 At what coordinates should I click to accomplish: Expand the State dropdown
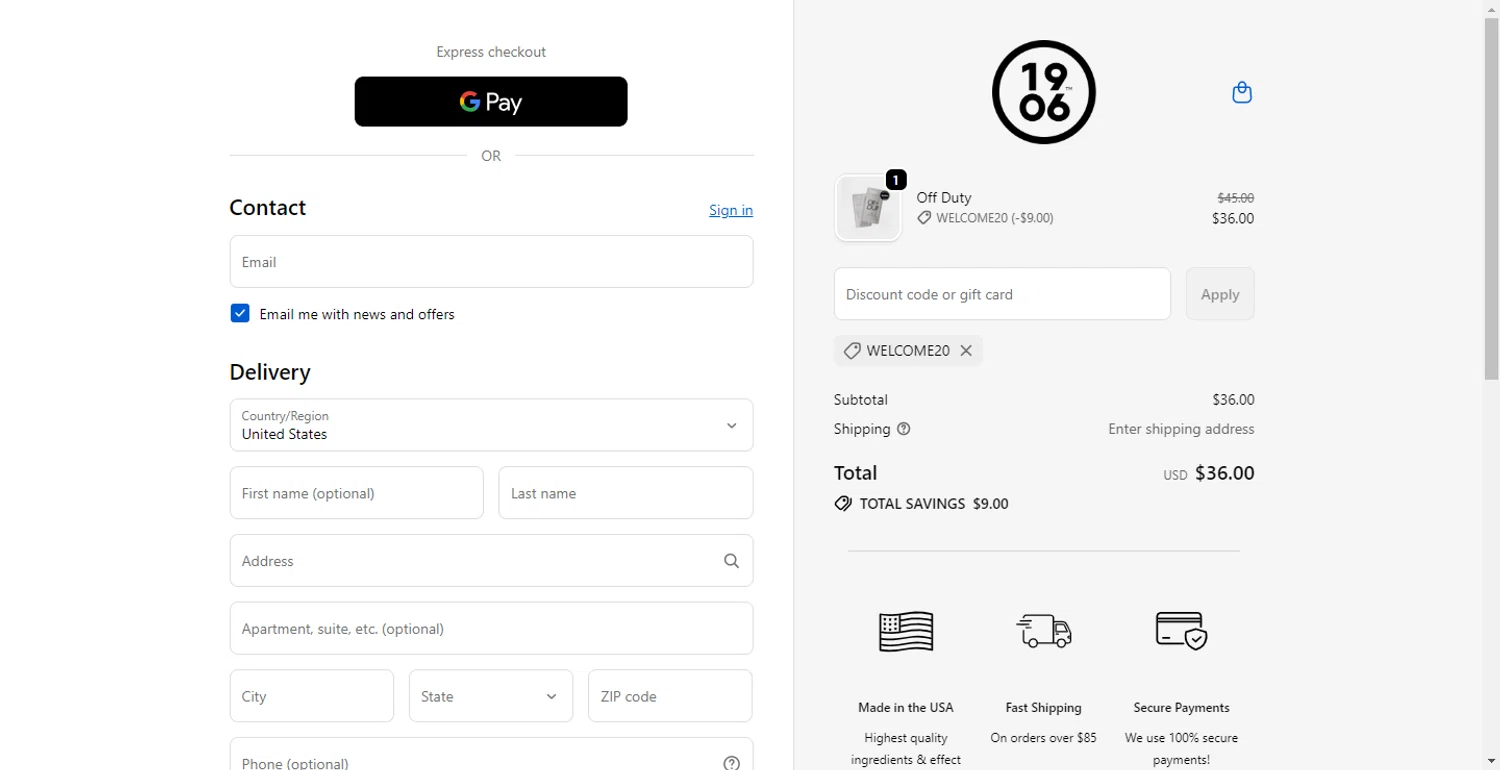pos(491,696)
